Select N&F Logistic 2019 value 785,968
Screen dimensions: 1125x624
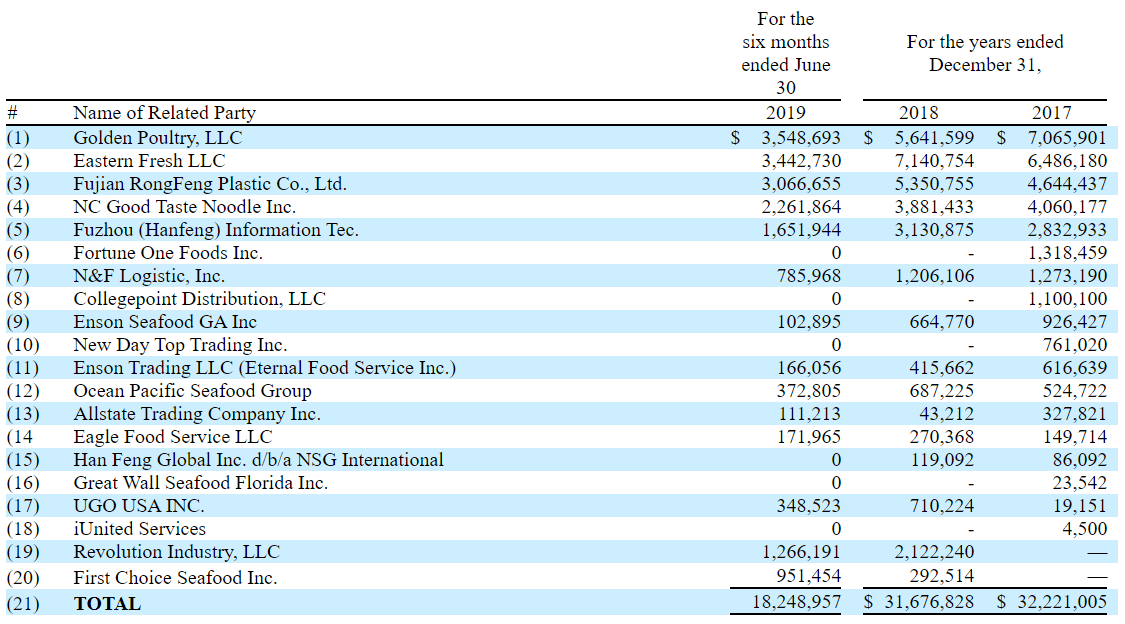809,275
